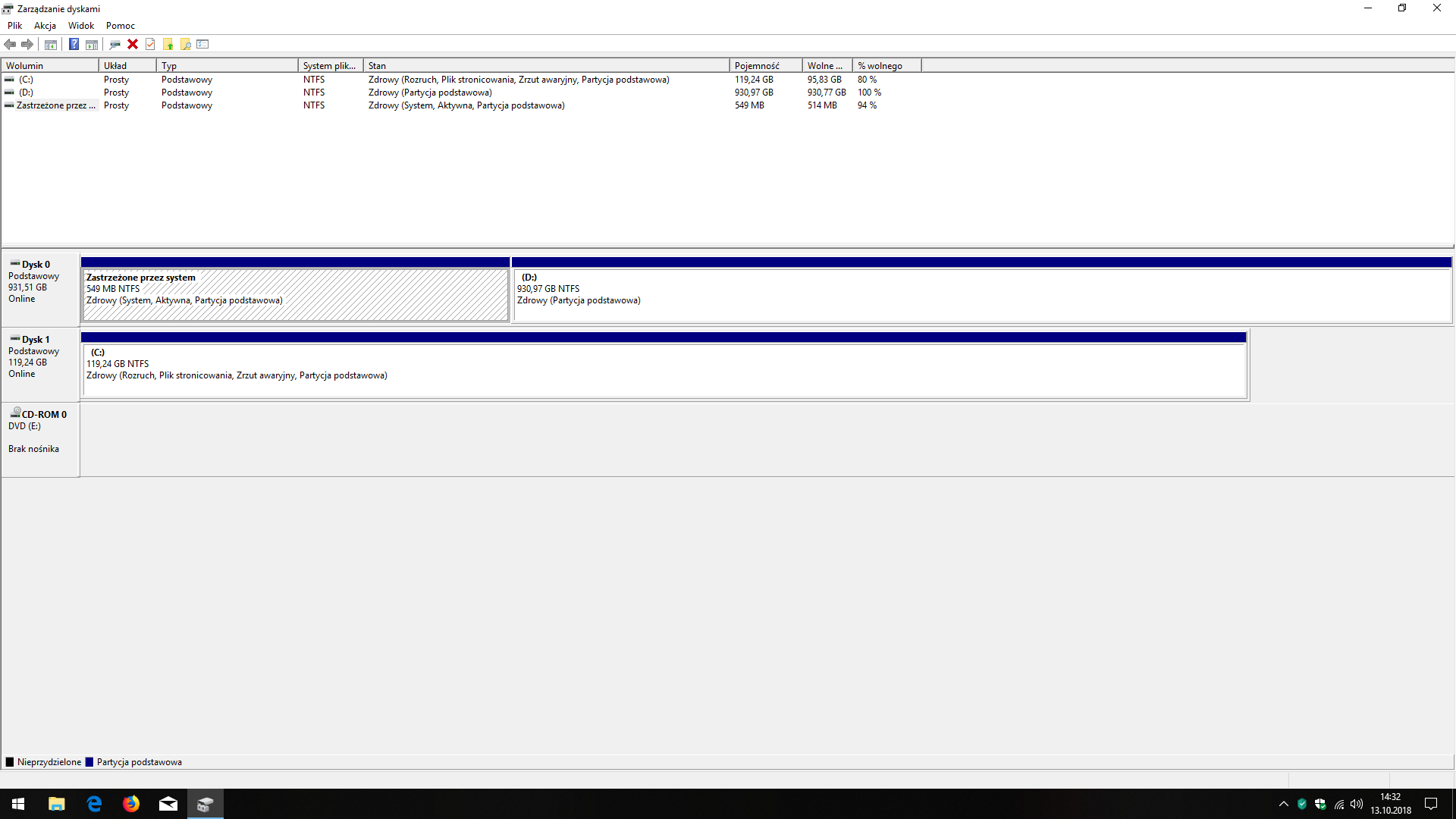The width and height of the screenshot is (1456, 819).
Task: Open the Mail app from taskbar
Action: pyautogui.click(x=168, y=804)
